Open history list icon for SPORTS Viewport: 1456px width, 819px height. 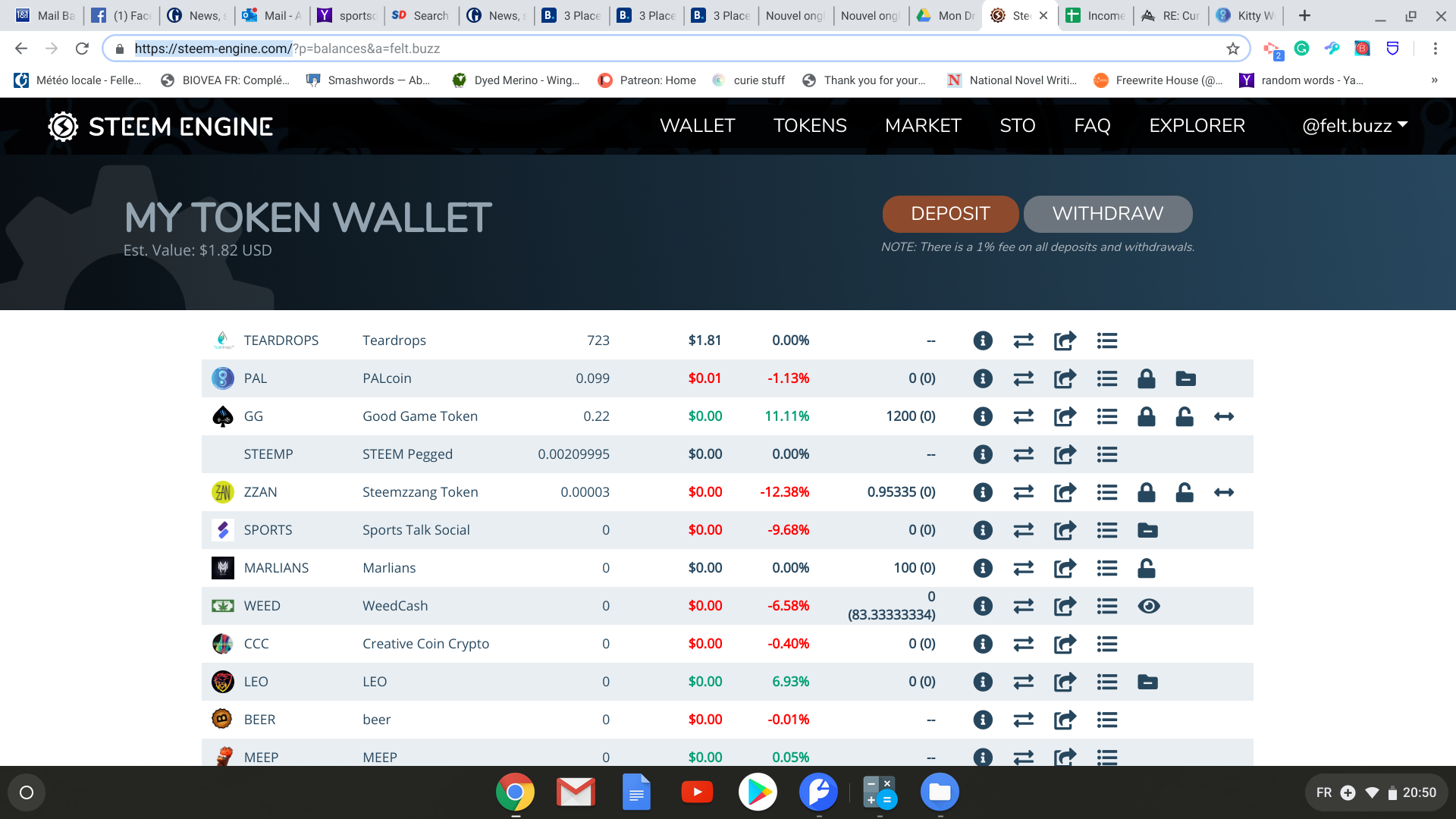click(1107, 530)
